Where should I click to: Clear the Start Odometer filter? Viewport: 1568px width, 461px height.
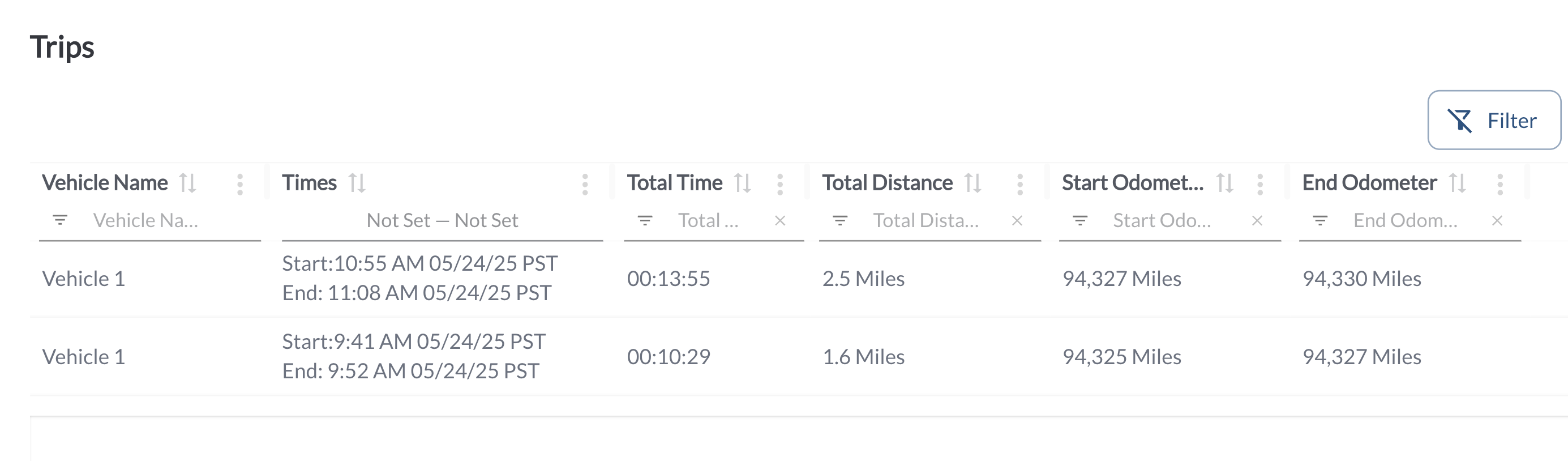pos(1257,220)
